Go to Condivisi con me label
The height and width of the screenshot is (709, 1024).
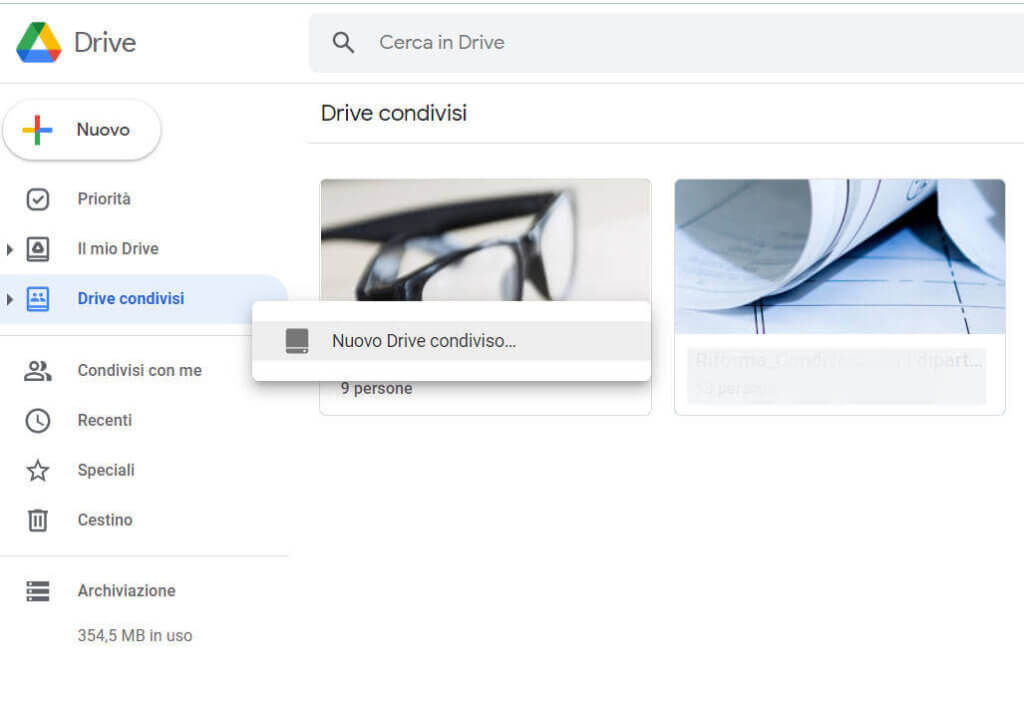pos(139,371)
